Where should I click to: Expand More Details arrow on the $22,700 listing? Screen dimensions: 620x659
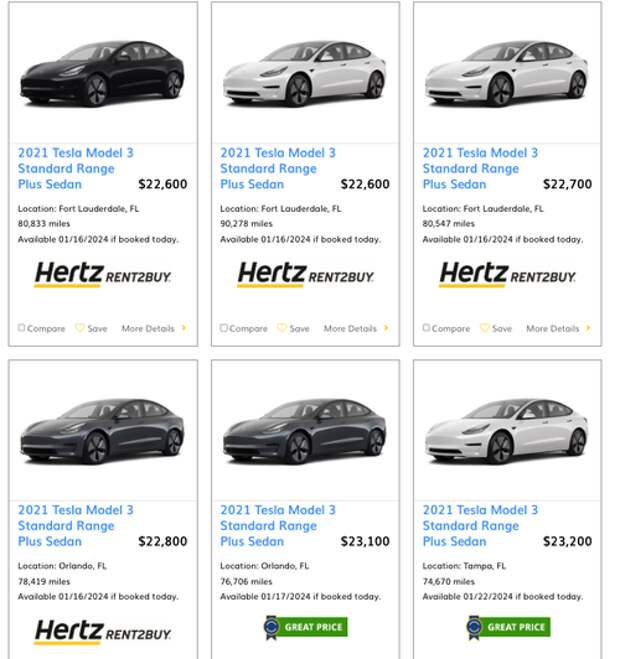click(x=588, y=328)
